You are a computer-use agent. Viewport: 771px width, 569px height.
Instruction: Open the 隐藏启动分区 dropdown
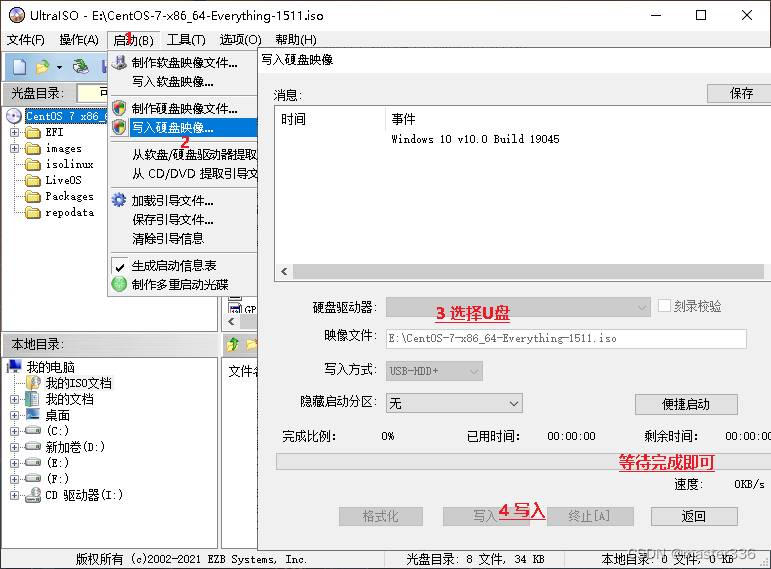(x=454, y=403)
